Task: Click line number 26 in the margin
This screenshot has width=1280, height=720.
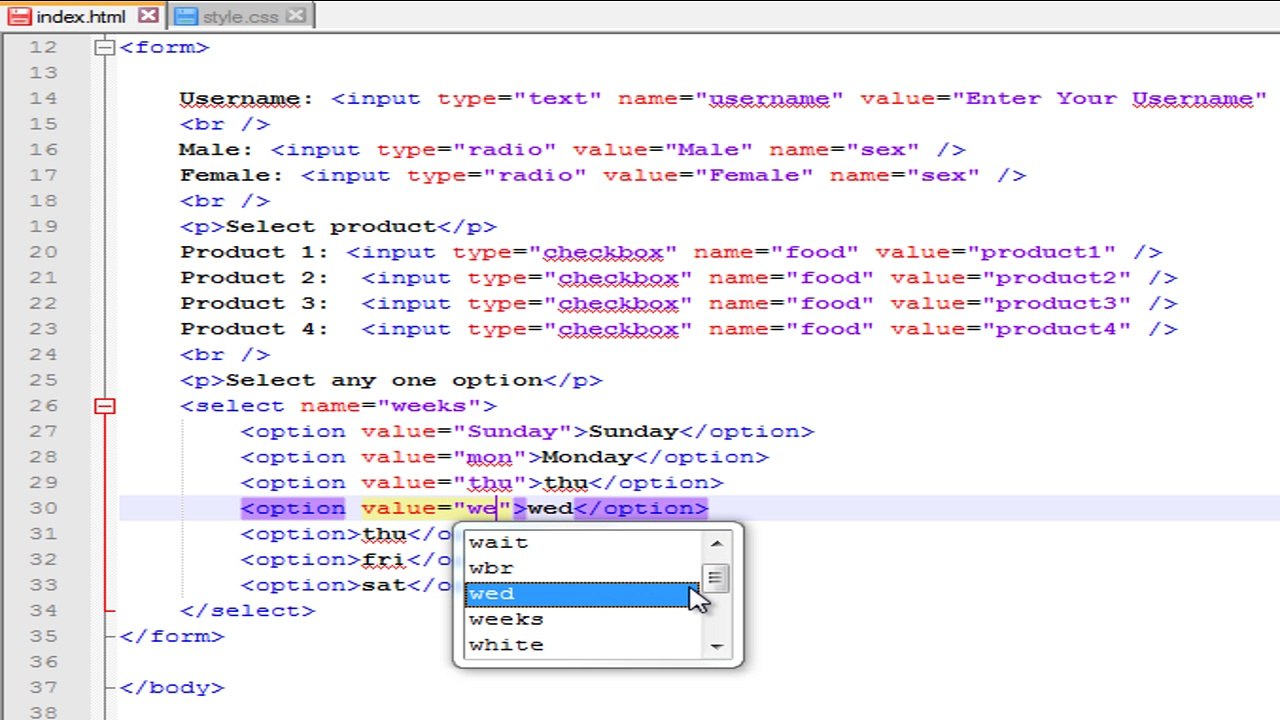Action: tap(43, 406)
